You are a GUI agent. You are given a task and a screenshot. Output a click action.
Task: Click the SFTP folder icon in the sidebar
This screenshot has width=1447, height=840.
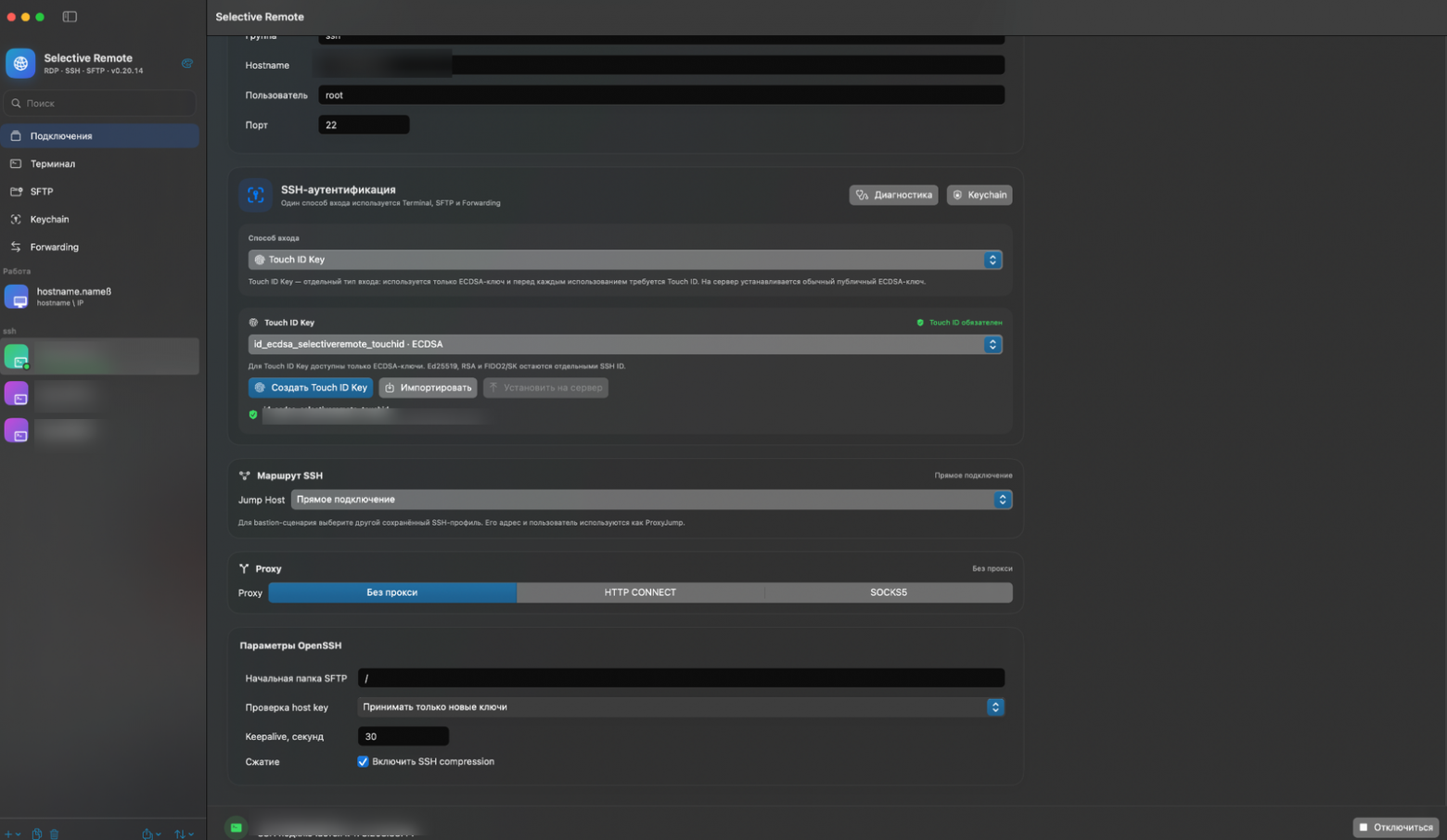pos(16,191)
